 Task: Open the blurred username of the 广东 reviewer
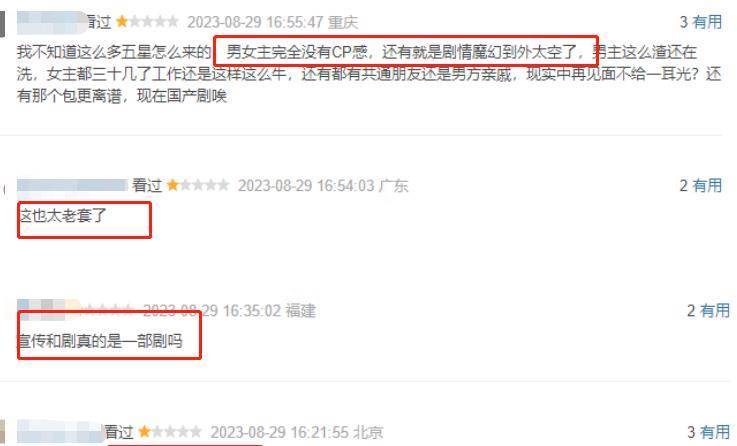(72, 185)
